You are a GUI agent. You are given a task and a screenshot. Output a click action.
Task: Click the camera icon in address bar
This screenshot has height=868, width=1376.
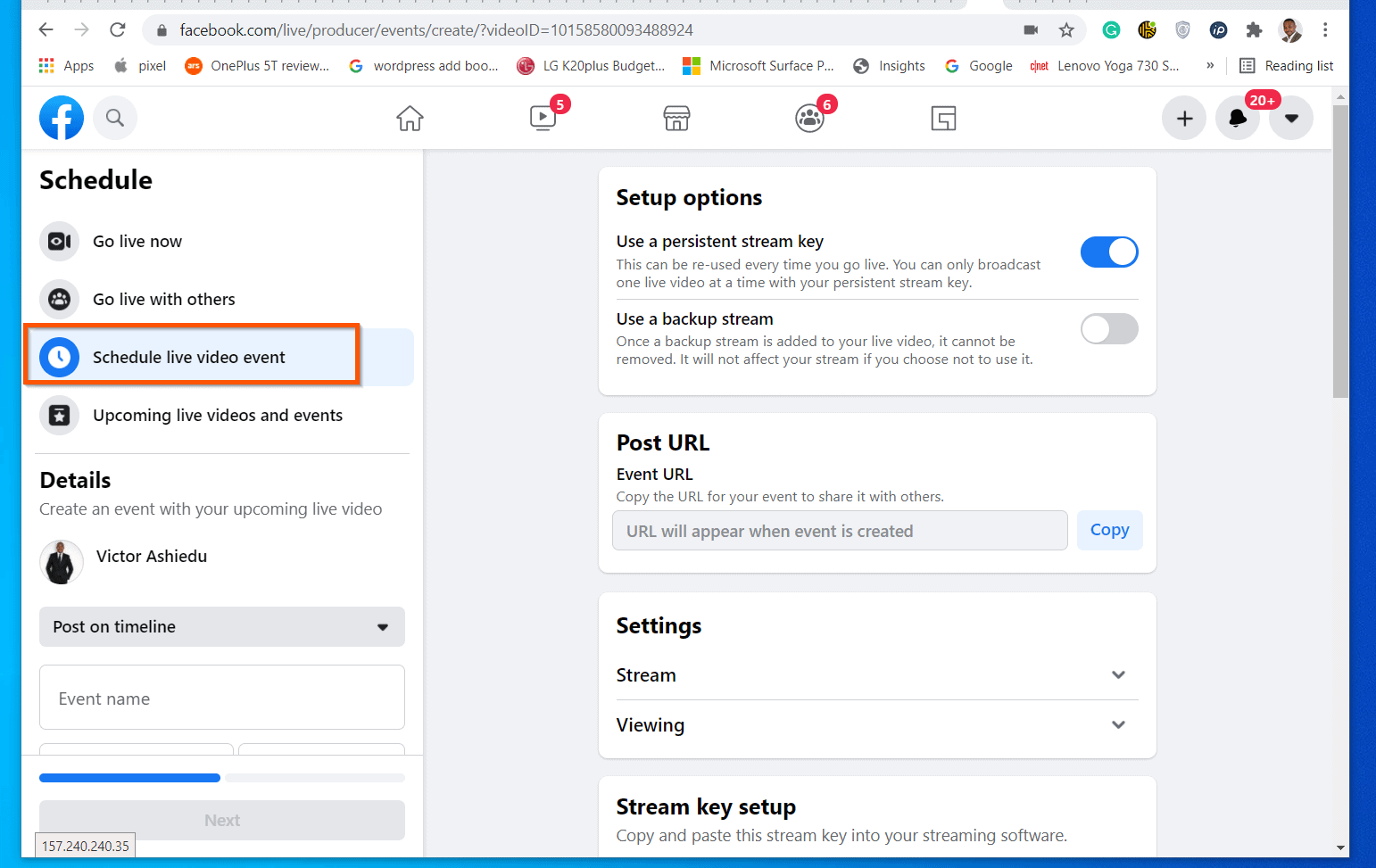pos(1031,29)
